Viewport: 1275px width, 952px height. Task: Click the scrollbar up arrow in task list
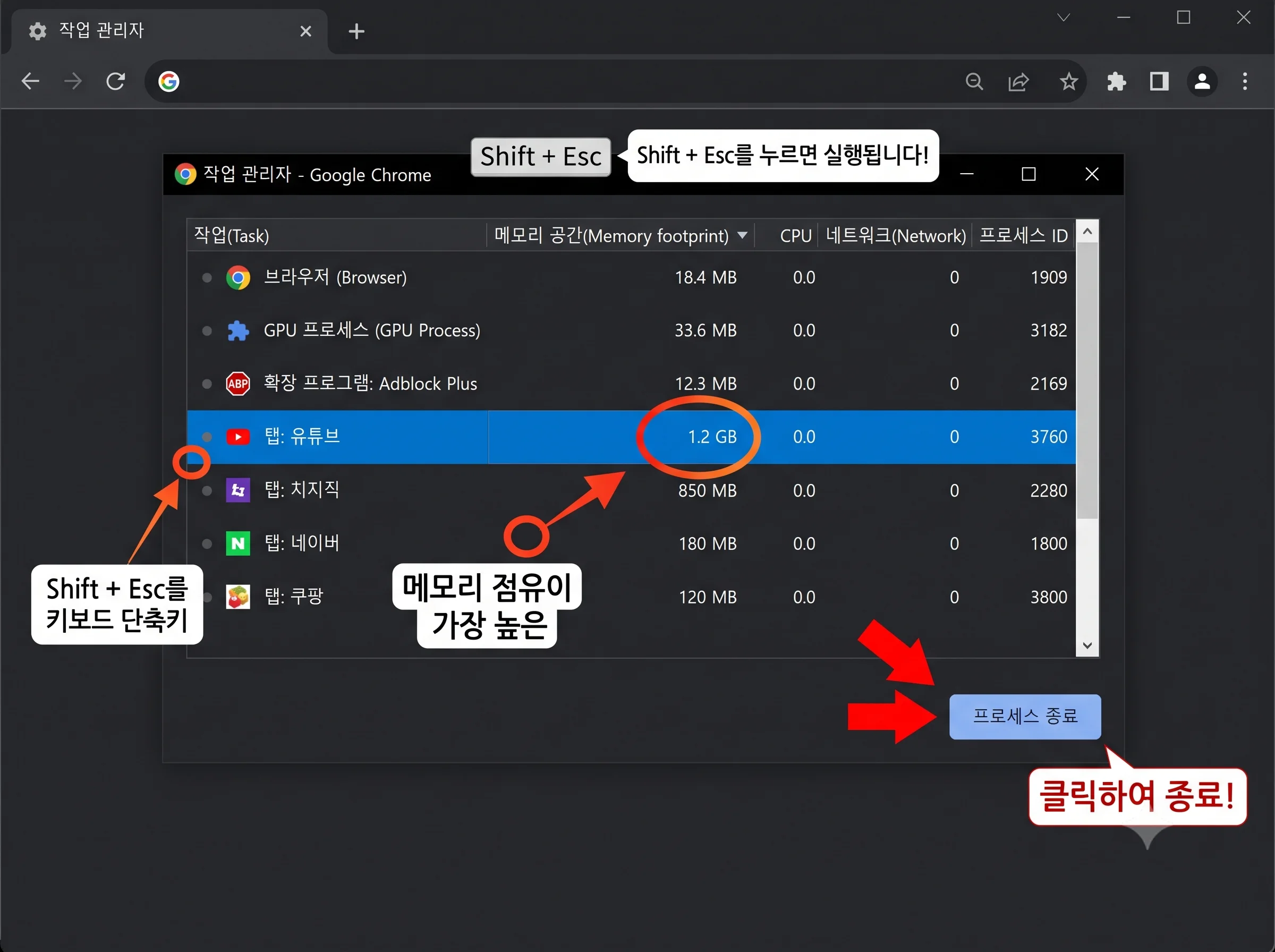1087,232
